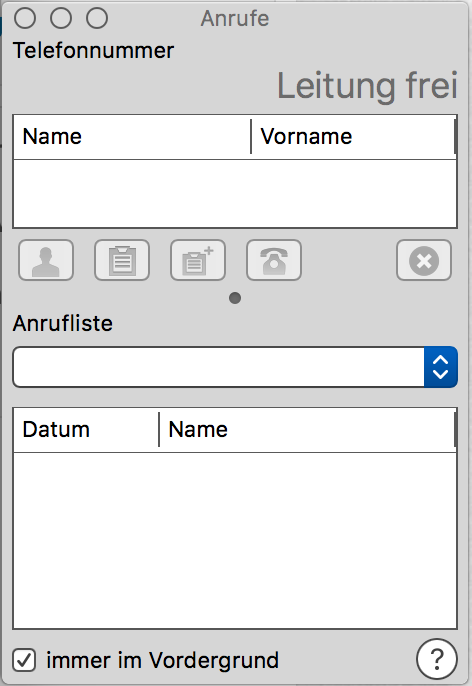This screenshot has height=686, width=472.
Task: Open help with the question mark button
Action: [x=437, y=659]
